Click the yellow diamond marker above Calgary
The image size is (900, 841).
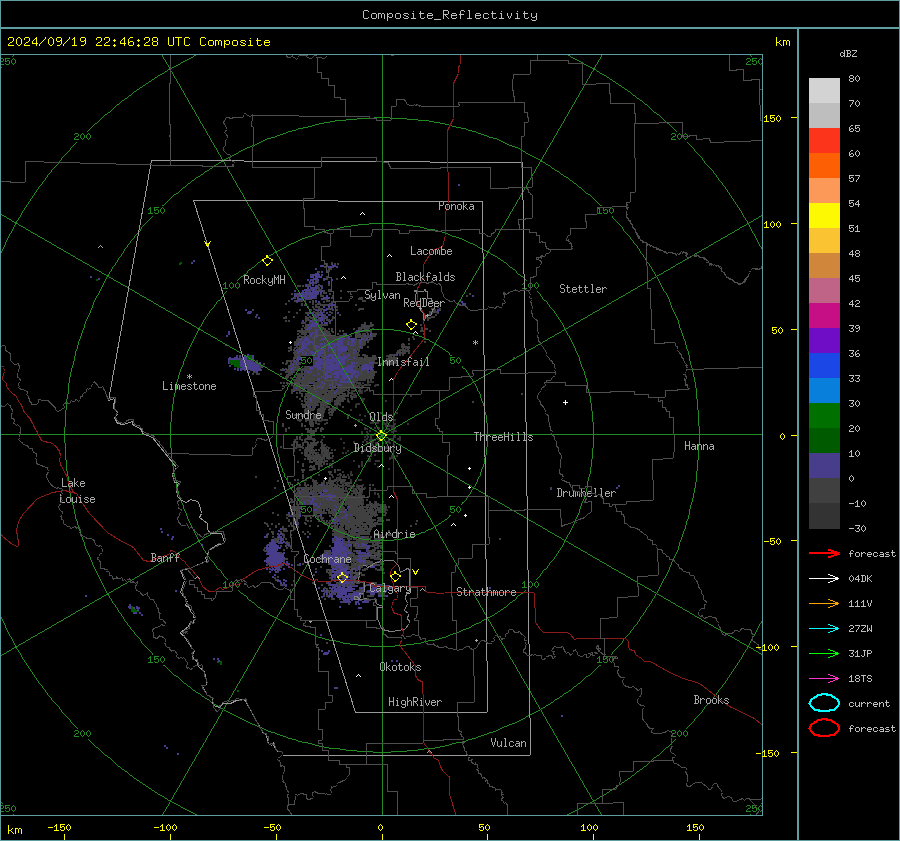tap(395, 576)
